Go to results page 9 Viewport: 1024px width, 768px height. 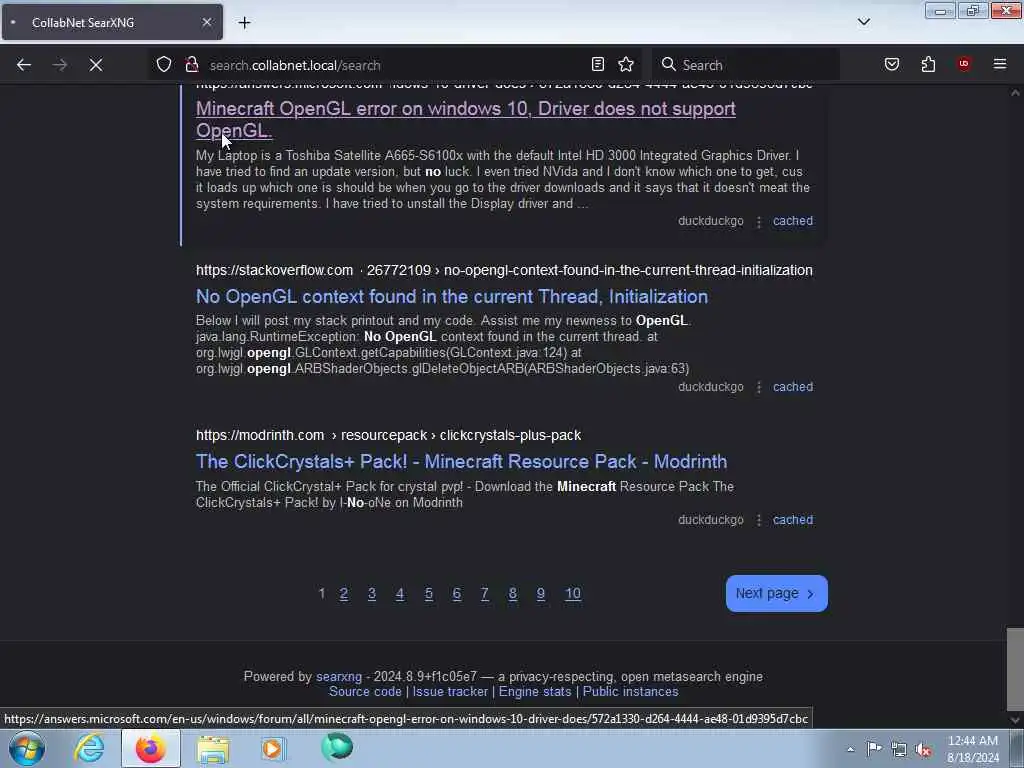tap(541, 594)
